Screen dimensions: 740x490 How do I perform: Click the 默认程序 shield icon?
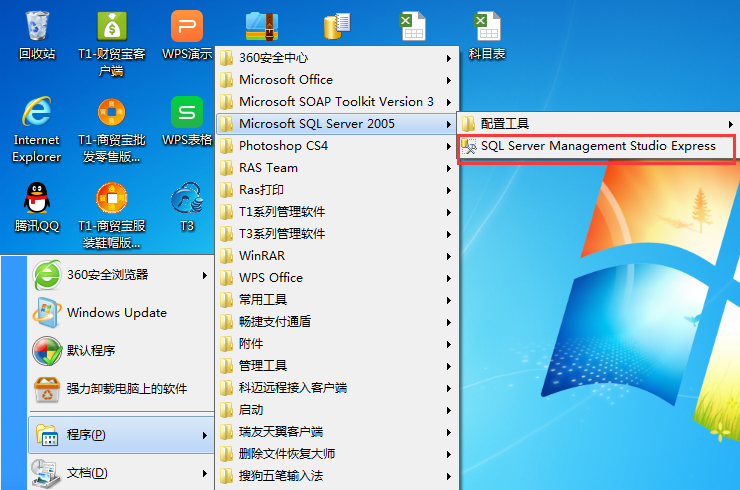click(x=47, y=351)
